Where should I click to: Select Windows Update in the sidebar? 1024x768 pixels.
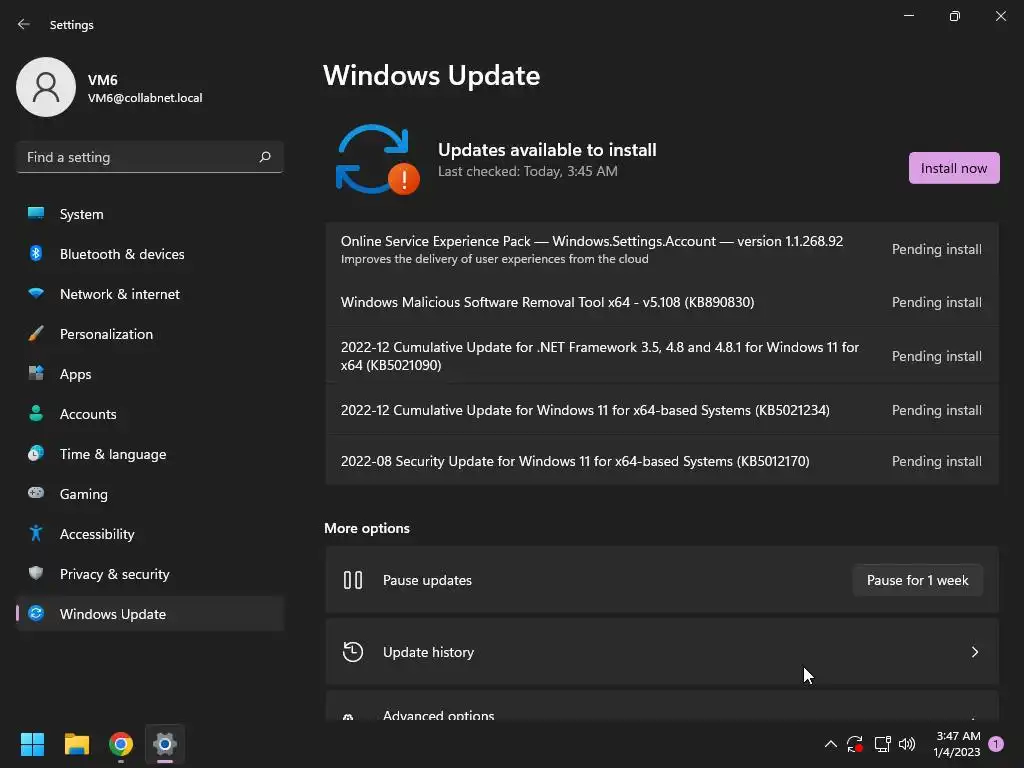coord(150,613)
